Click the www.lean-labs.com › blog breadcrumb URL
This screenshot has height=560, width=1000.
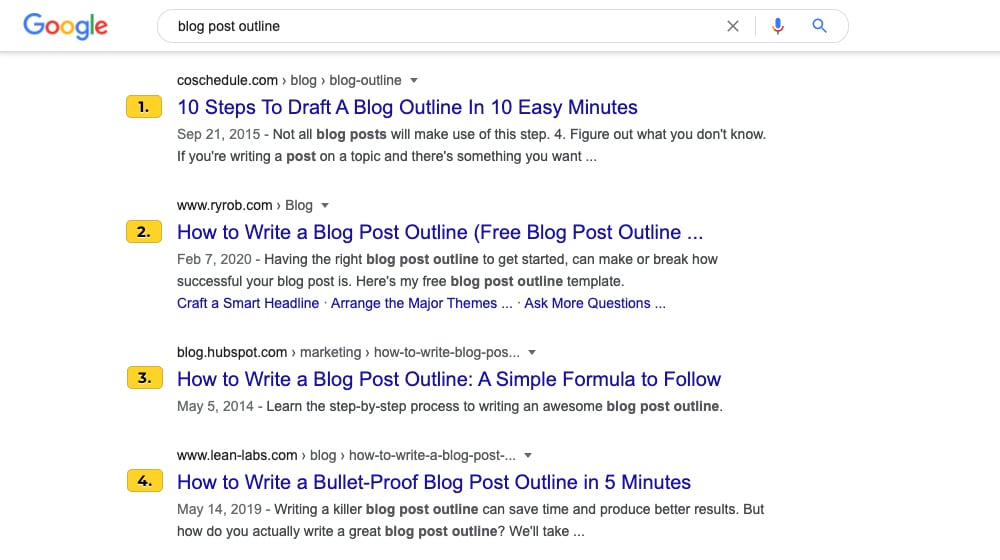[x=346, y=455]
